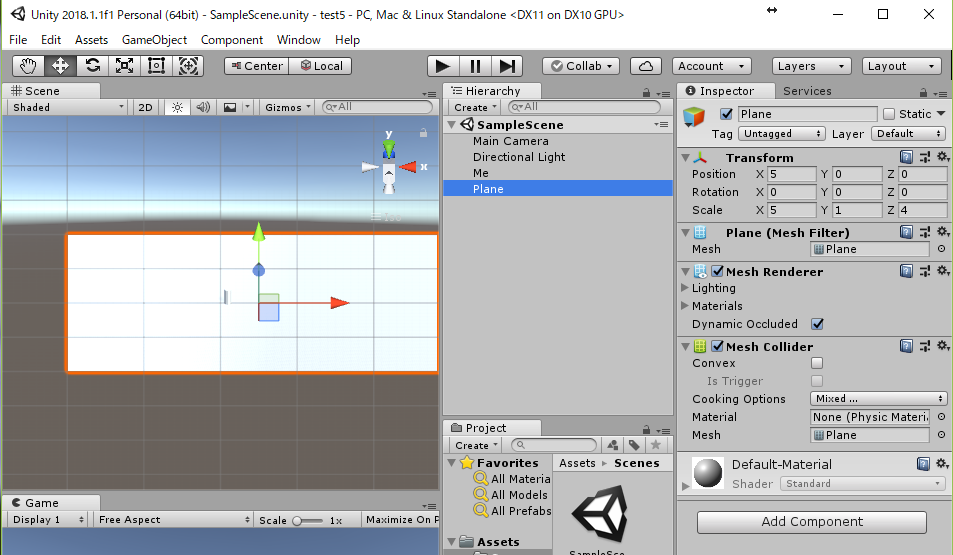Image resolution: width=953 pixels, height=555 pixels.
Task: Enable the Static checkbox
Action: pyautogui.click(x=889, y=114)
